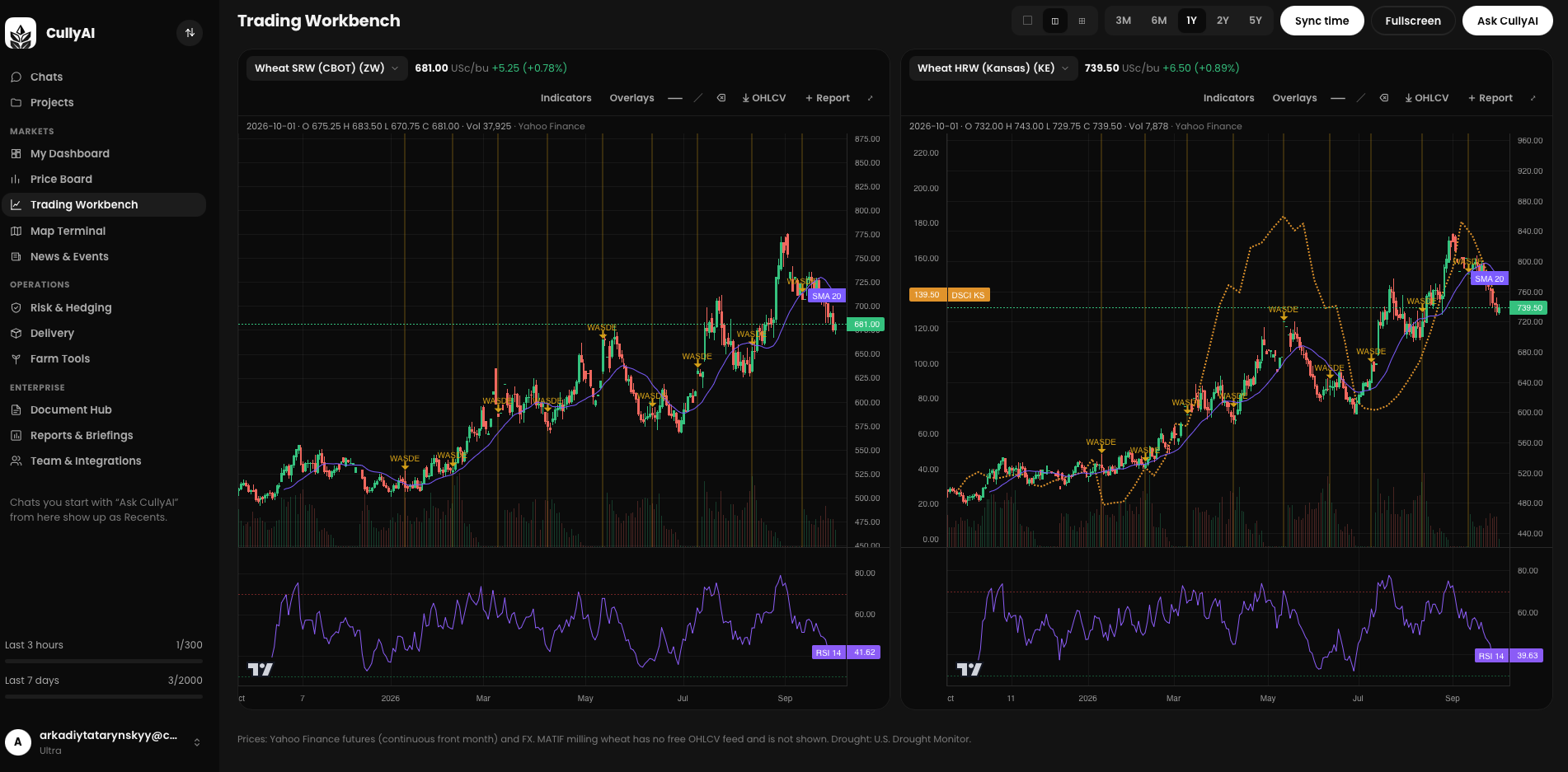
Task: Collapse sidebar using the arrows icon
Action: [190, 33]
